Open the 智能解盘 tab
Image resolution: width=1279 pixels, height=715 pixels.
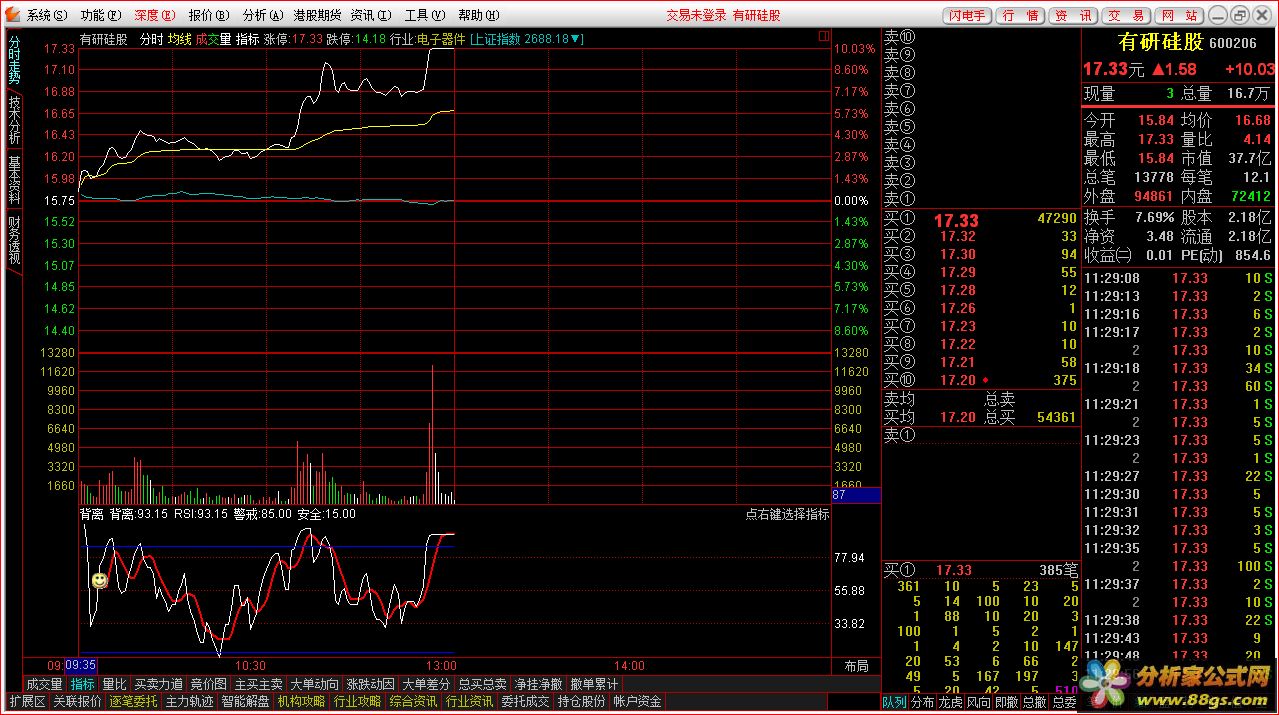click(x=245, y=702)
